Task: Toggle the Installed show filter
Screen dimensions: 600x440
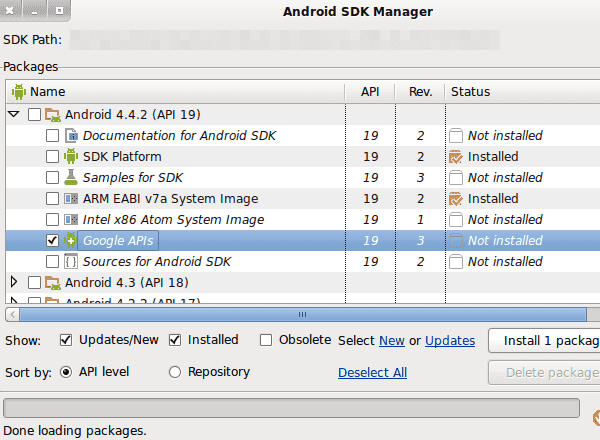Action: pyautogui.click(x=175, y=340)
